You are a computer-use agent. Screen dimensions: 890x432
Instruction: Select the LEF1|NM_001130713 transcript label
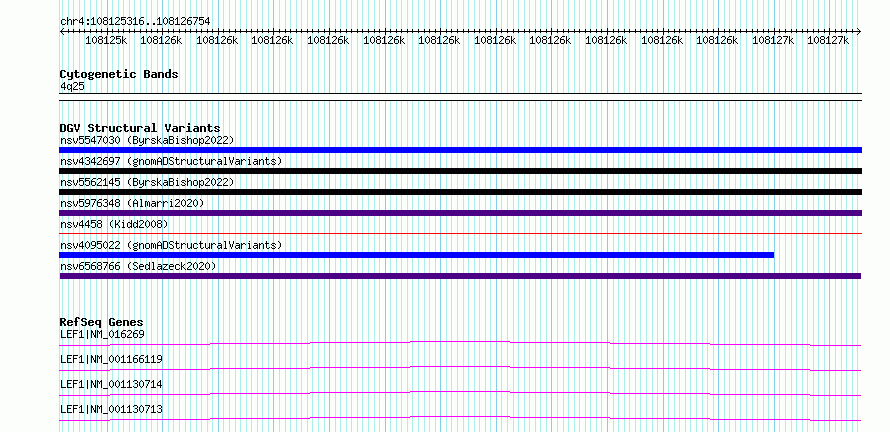(x=111, y=409)
